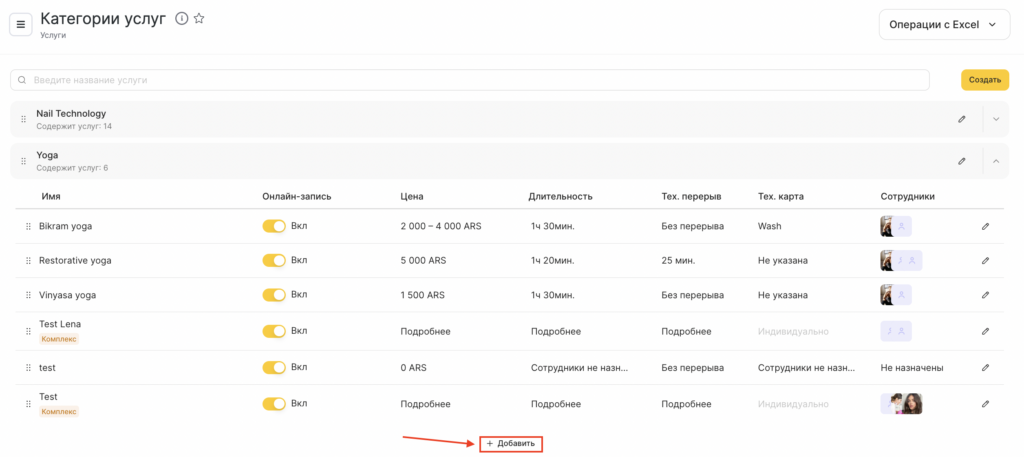Turn off online booking for test service

pyautogui.click(x=273, y=368)
